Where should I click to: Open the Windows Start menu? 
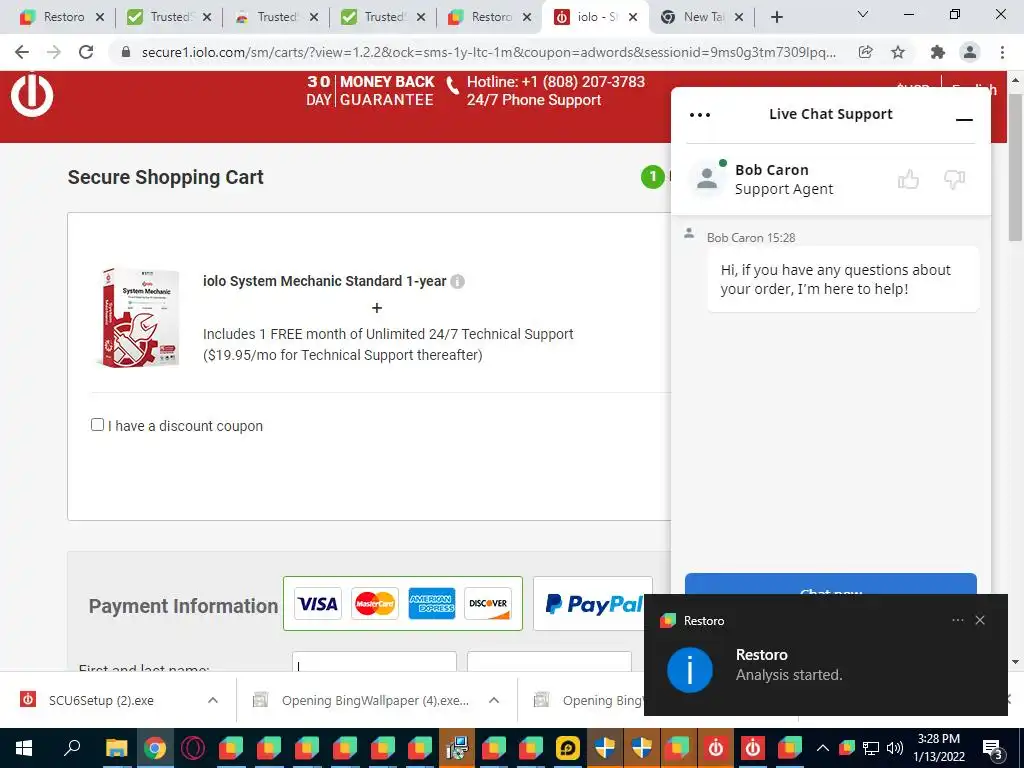tap(24, 748)
